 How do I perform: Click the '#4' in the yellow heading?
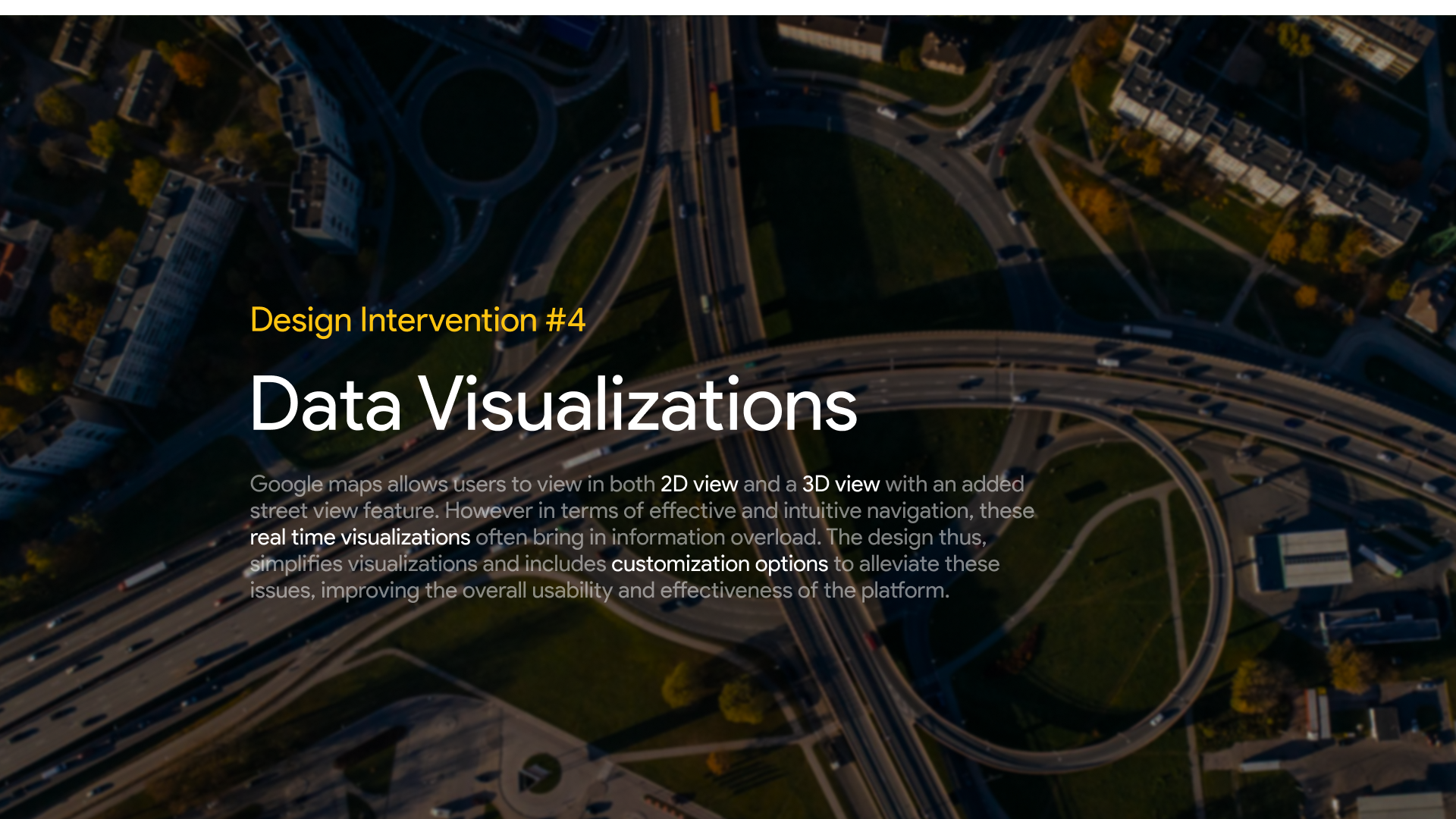coord(566,320)
